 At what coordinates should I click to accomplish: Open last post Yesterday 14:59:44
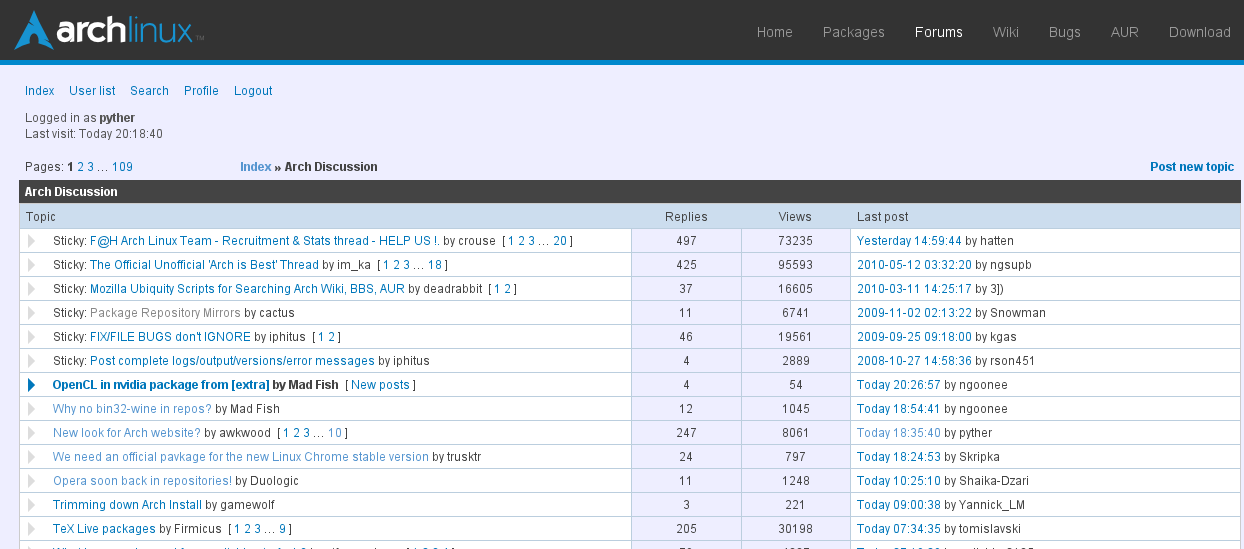click(909, 241)
